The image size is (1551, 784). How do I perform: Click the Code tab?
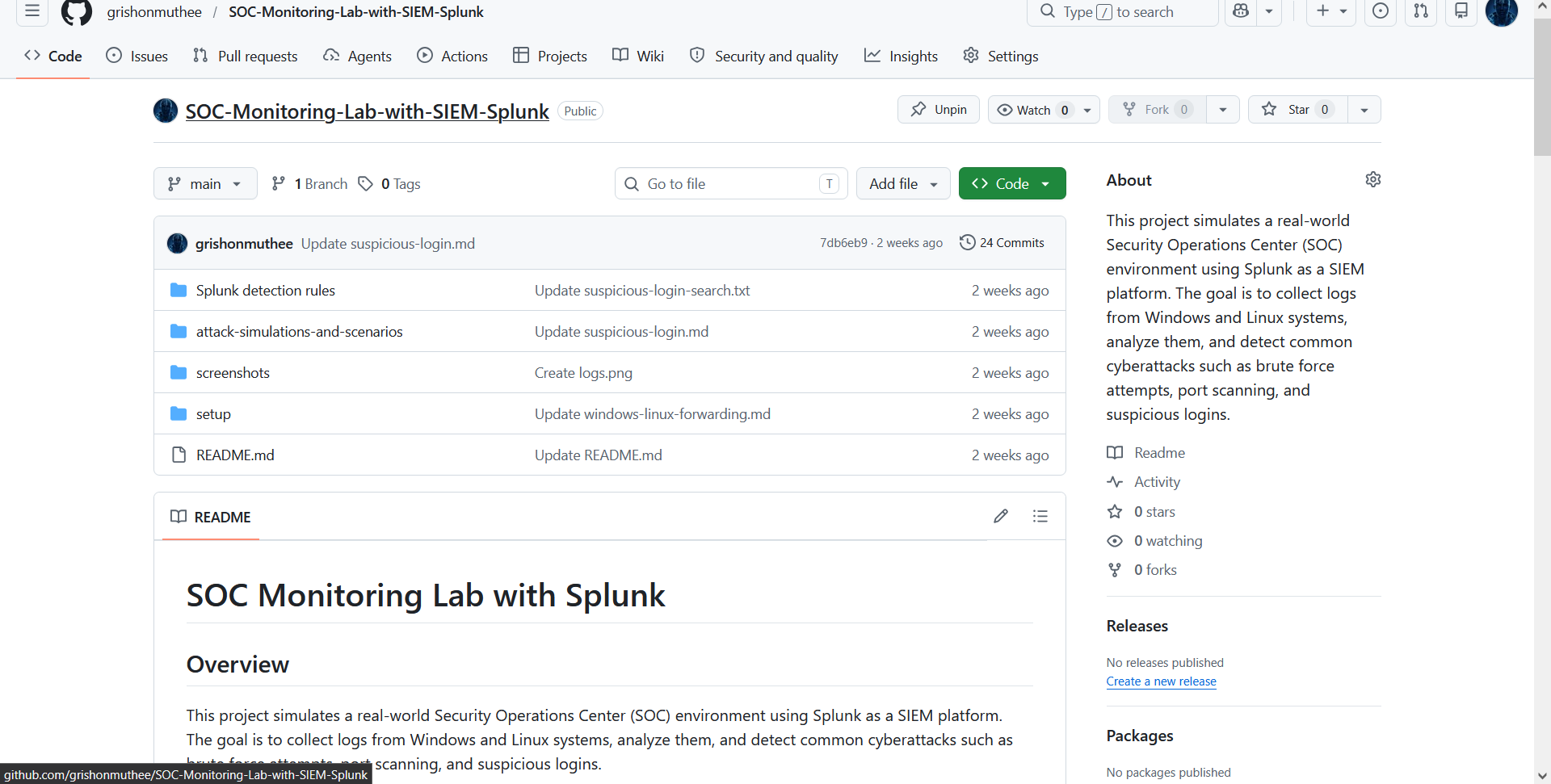click(53, 56)
